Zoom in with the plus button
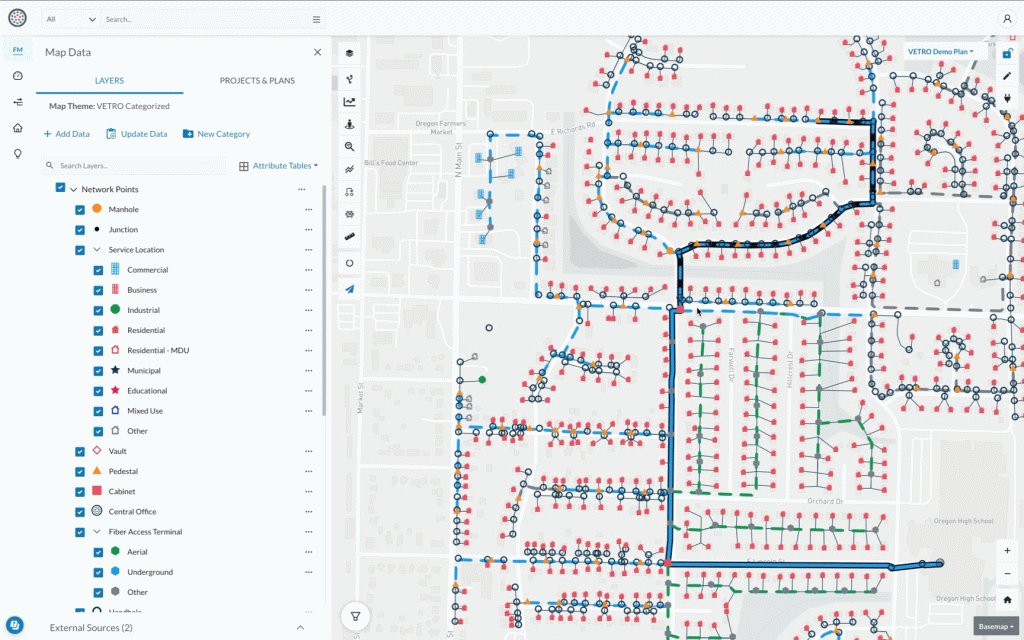This screenshot has width=1024, height=640. point(1007,551)
